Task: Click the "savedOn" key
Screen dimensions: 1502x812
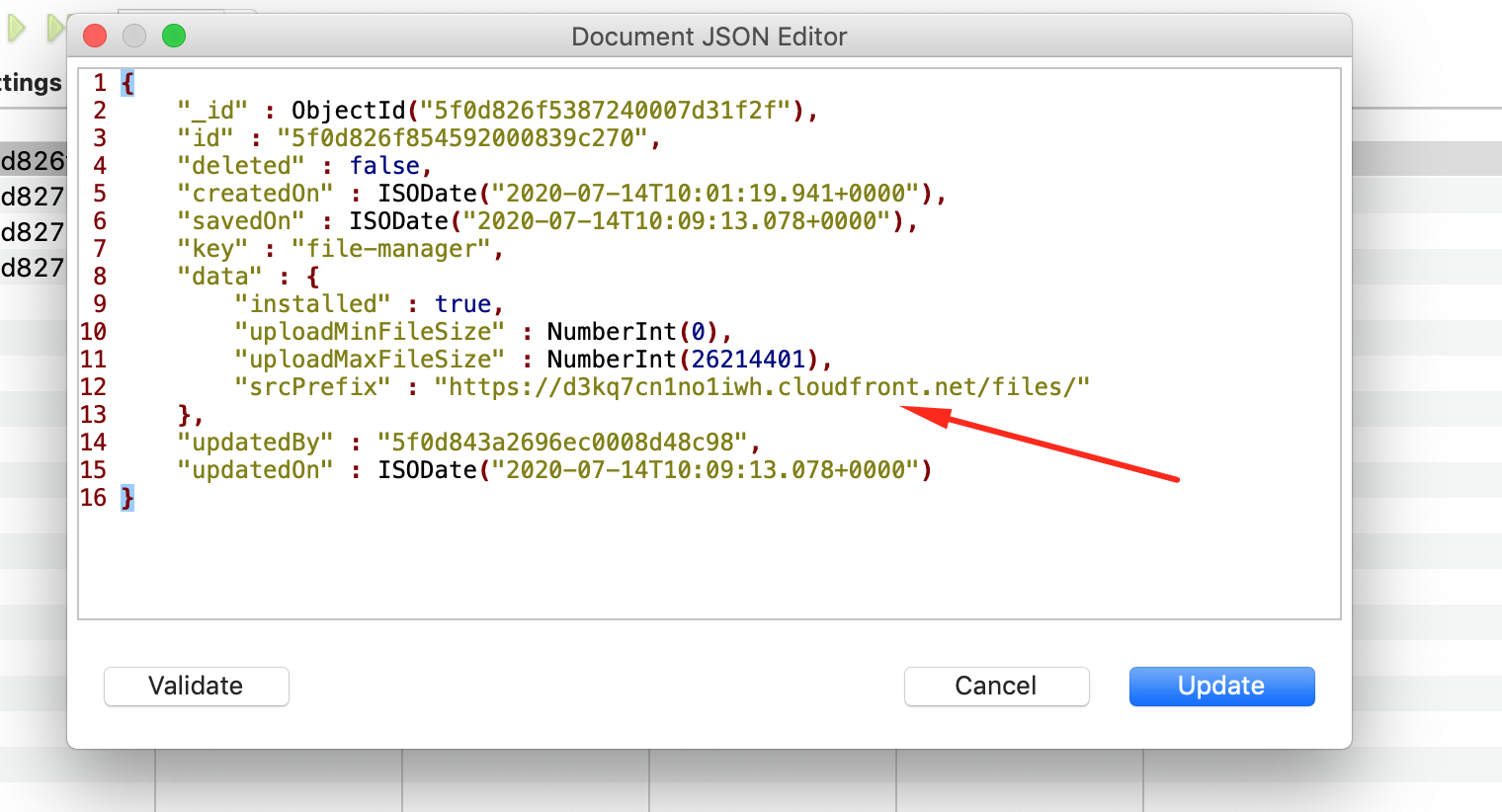Action: coord(241,221)
